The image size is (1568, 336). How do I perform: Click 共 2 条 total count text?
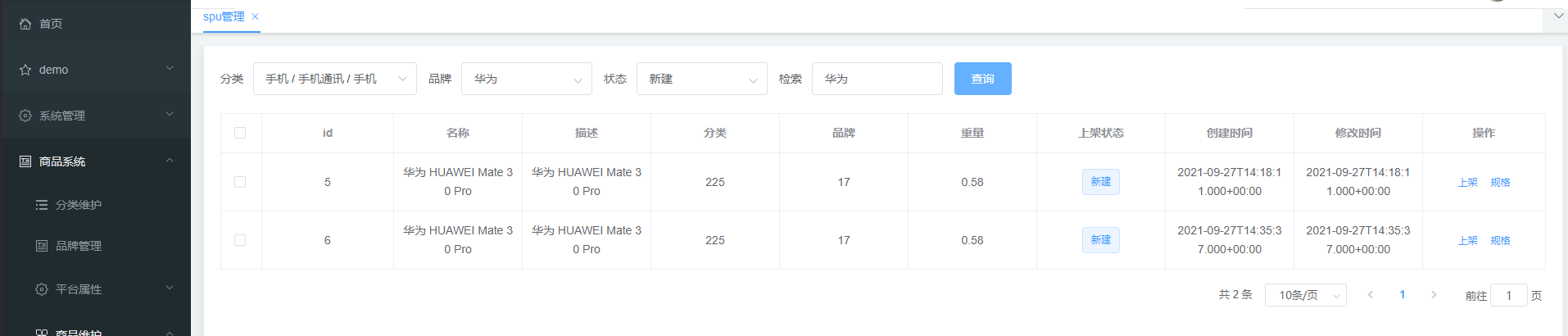point(1235,294)
